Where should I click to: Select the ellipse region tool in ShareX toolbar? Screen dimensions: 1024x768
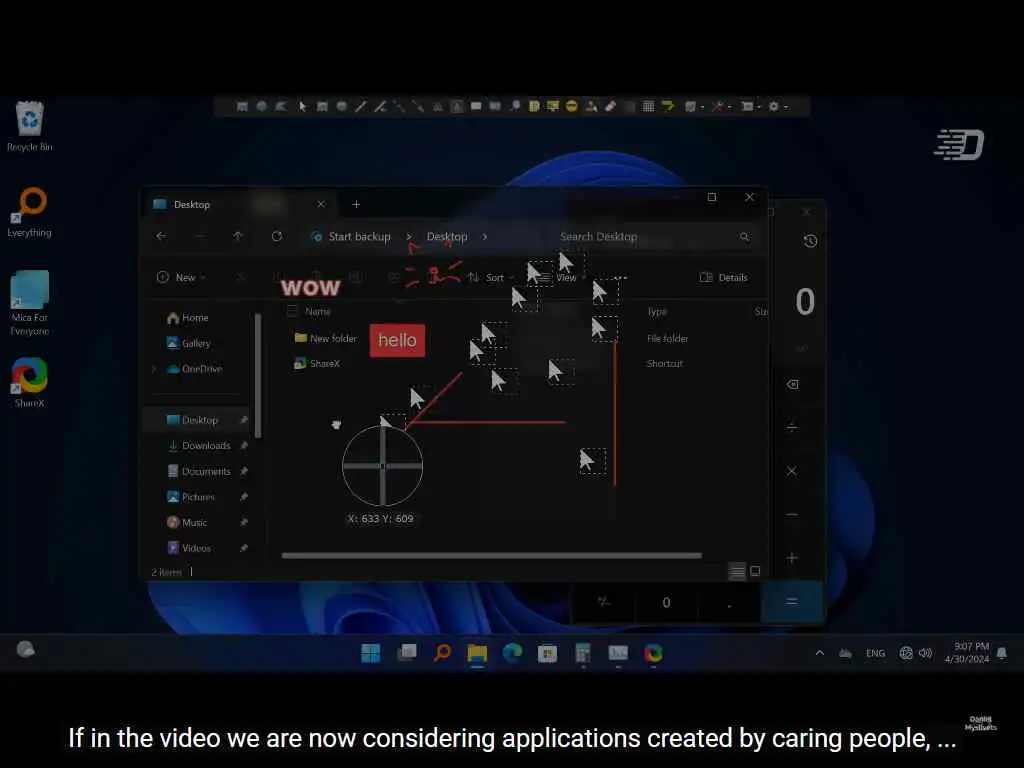pos(261,106)
